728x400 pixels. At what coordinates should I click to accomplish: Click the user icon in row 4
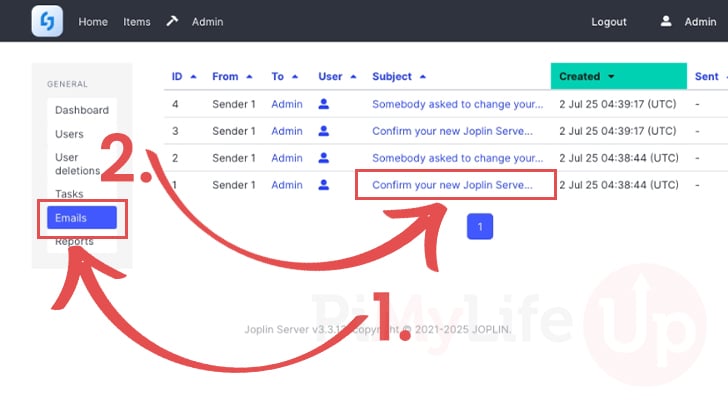(324, 104)
